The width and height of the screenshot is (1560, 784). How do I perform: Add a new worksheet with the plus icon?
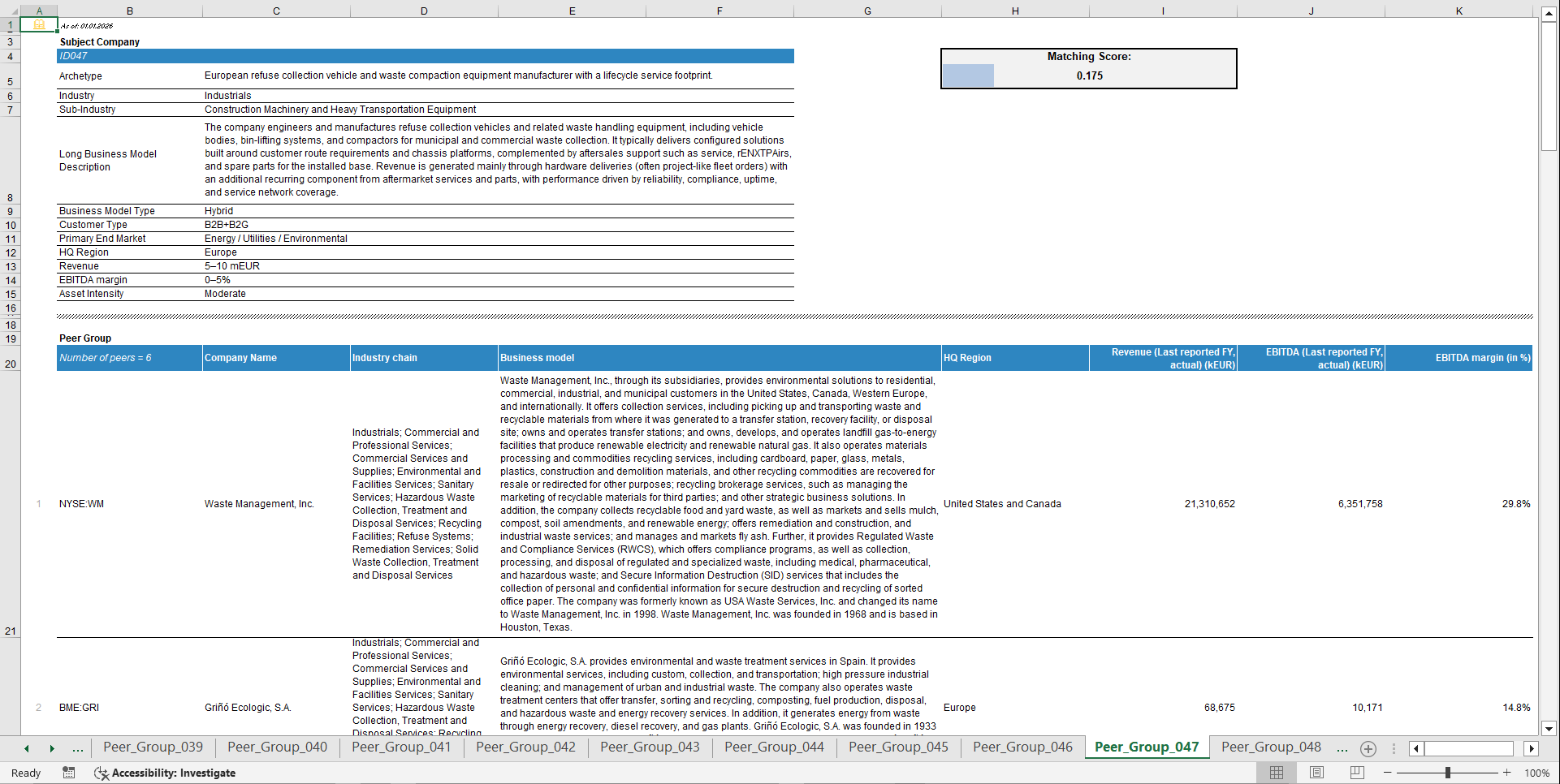[x=1368, y=748]
